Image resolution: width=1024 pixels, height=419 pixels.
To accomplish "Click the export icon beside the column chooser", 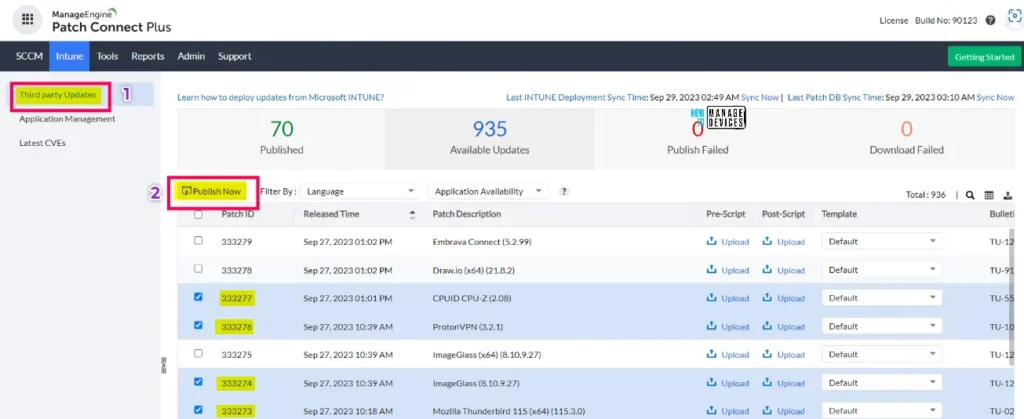I will 1008,194.
